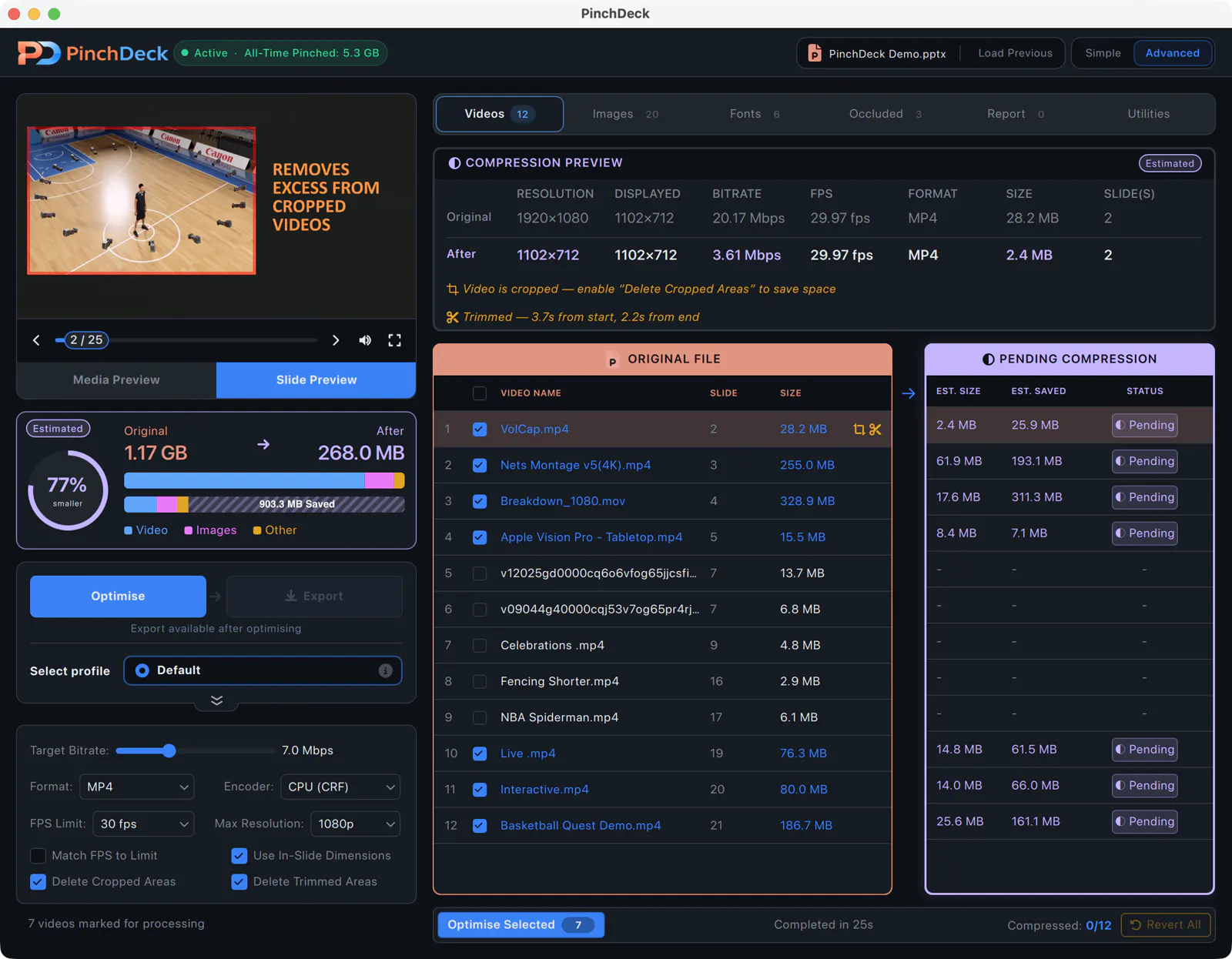Image resolution: width=1232 pixels, height=959 pixels.
Task: Check the Fencing Shorter.mp4 checkbox
Action: point(480,682)
